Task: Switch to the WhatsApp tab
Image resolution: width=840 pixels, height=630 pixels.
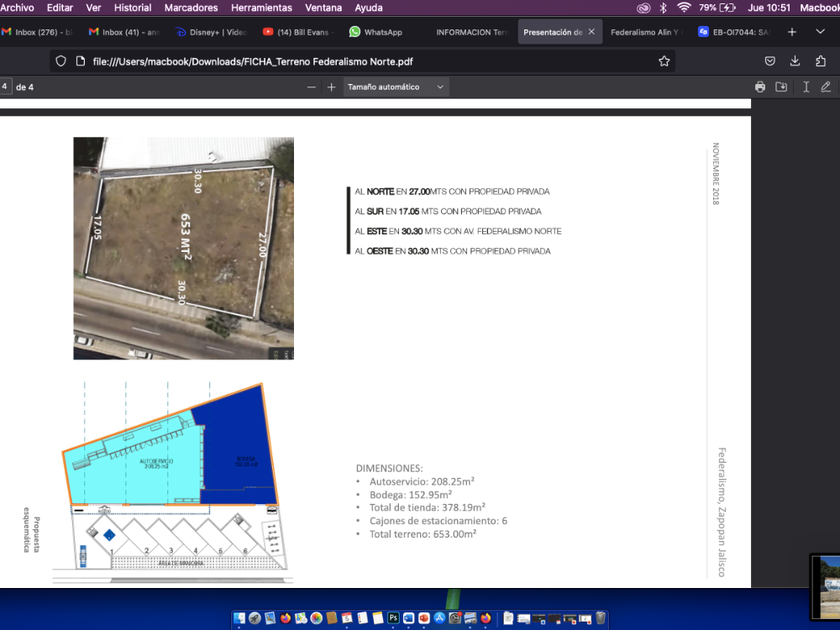Action: pyautogui.click(x=376, y=32)
